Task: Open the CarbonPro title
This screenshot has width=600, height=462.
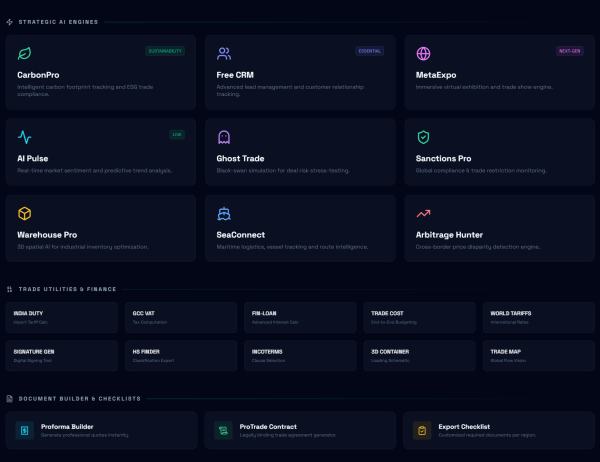Action: (38, 75)
